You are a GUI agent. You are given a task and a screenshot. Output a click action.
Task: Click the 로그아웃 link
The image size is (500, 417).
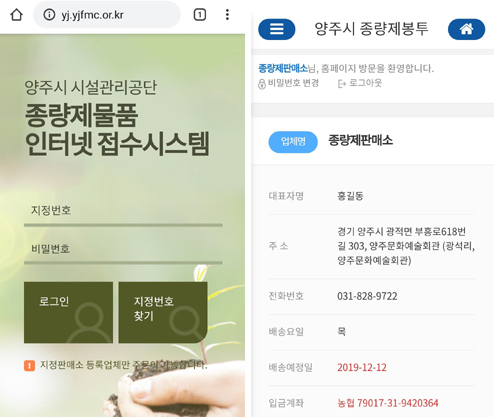coord(365,83)
